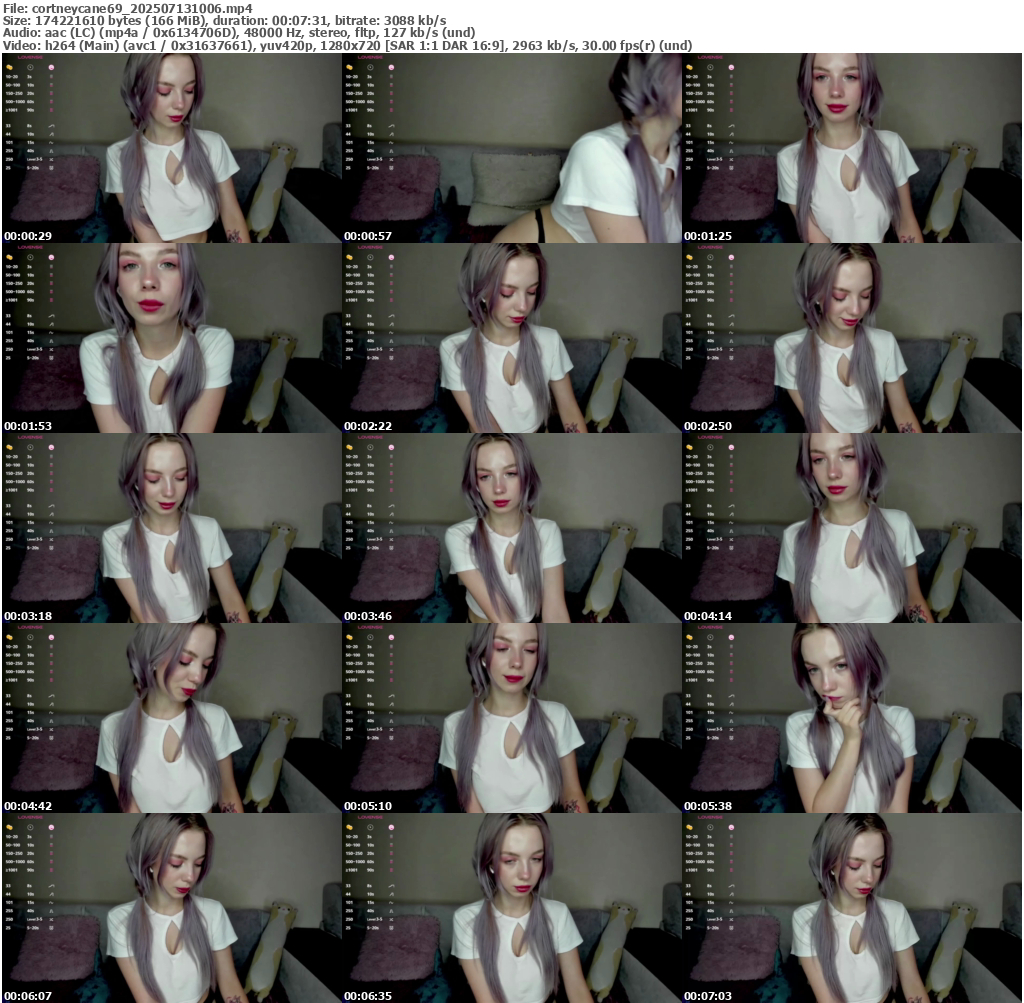Select the last thumbnail at 00:07:03
The width and height of the screenshot is (1024, 1003).
[x=852, y=908]
